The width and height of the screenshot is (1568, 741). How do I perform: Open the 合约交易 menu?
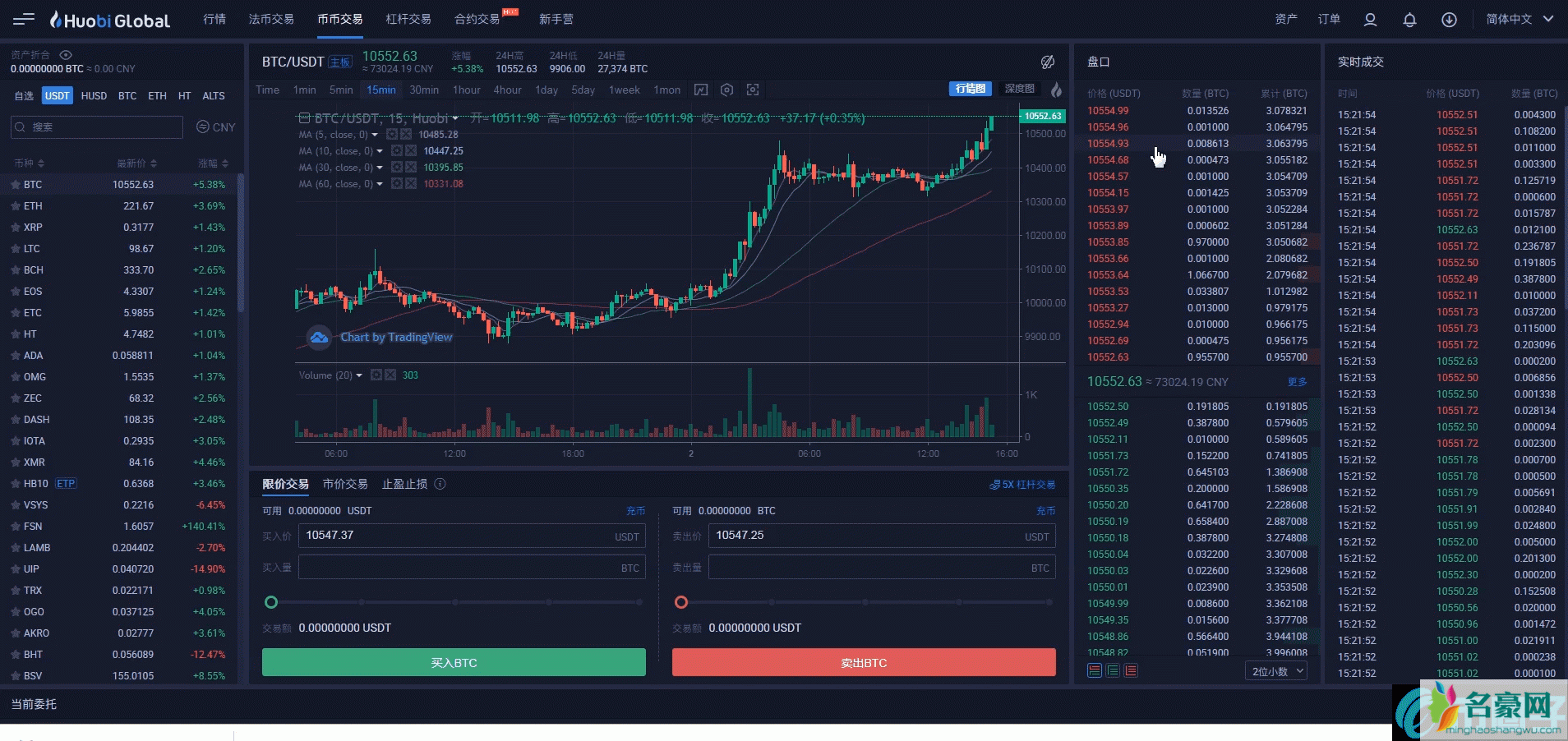pyautogui.click(x=477, y=19)
